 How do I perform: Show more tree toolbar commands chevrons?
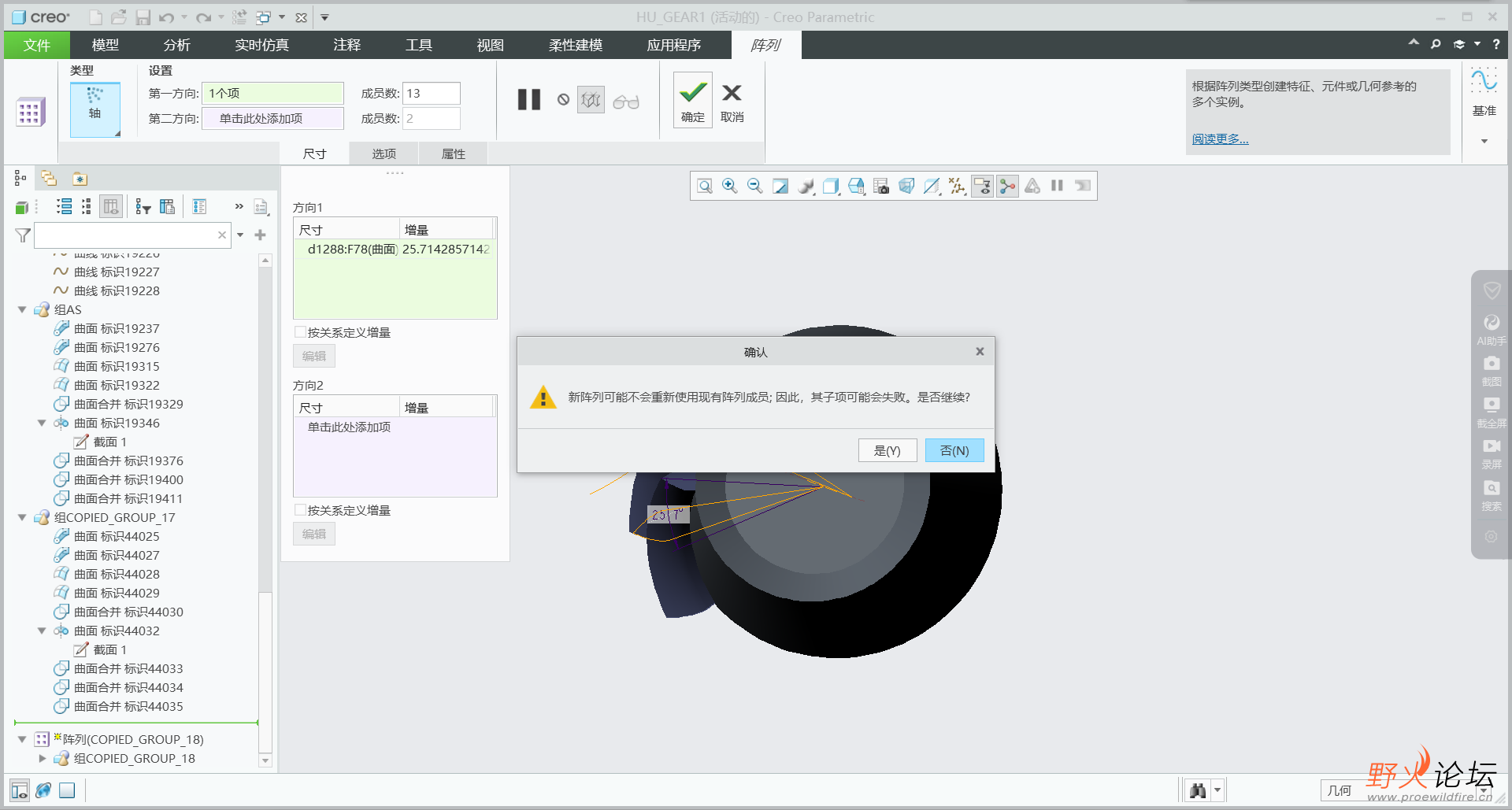coord(239,206)
